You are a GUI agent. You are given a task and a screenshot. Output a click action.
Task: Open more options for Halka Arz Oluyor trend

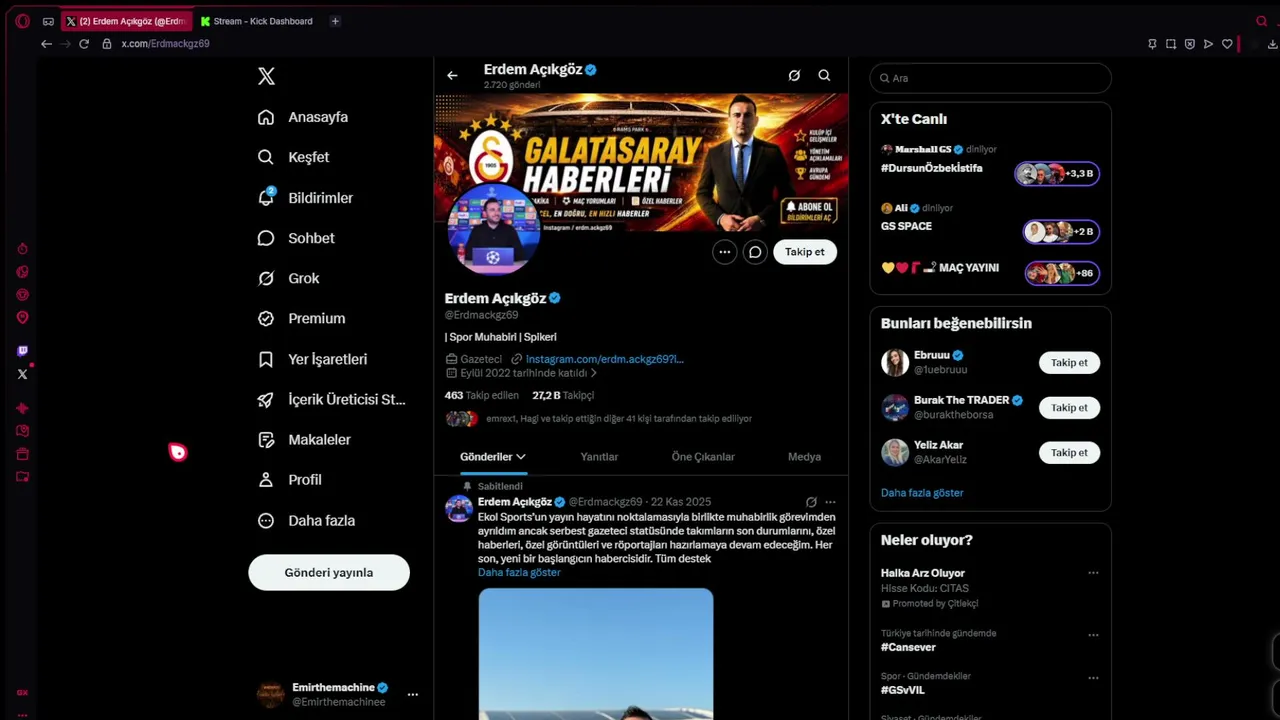pyautogui.click(x=1093, y=573)
